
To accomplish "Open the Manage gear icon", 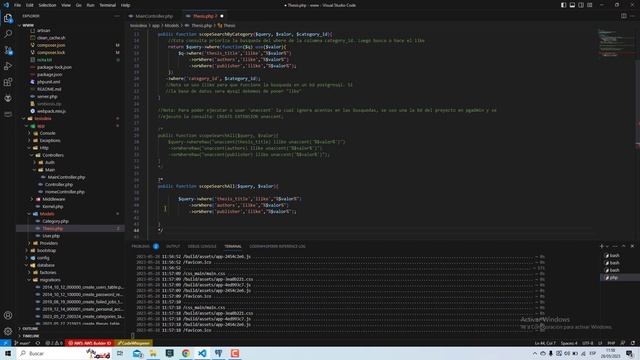I will coord(8,331).
